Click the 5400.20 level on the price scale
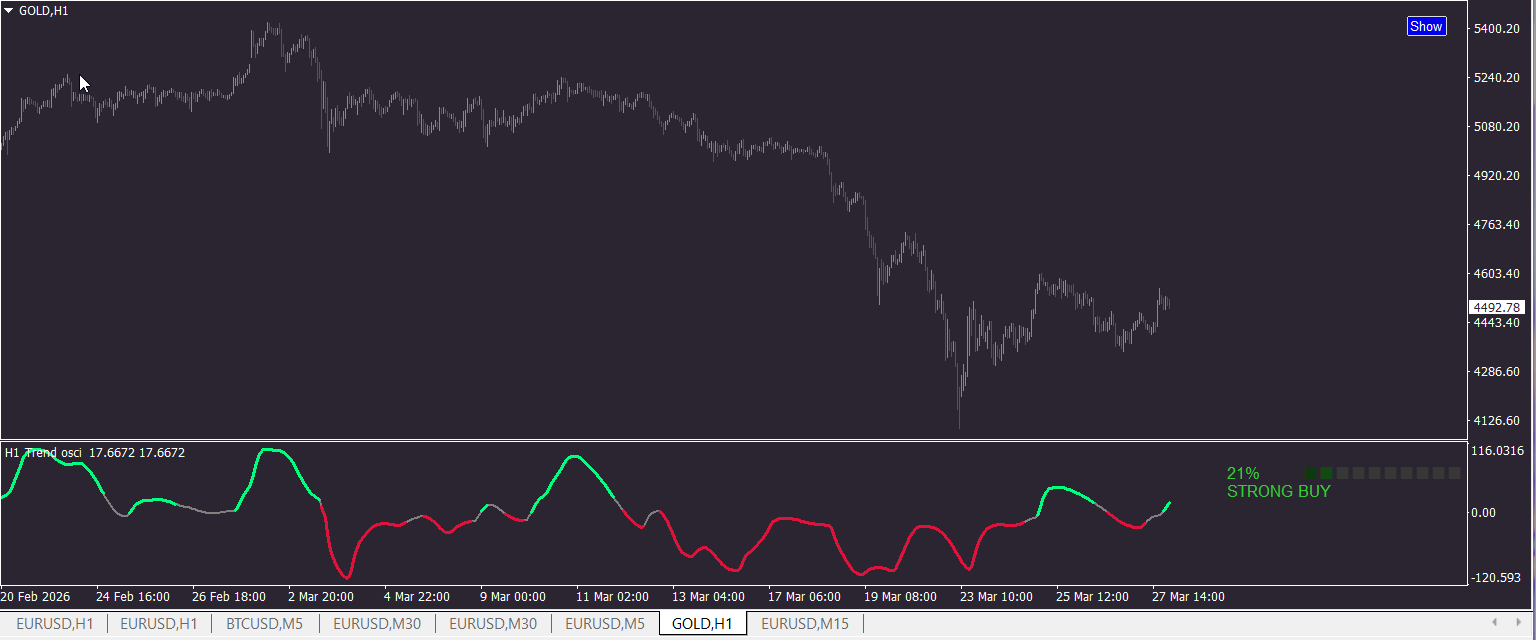 1497,29
